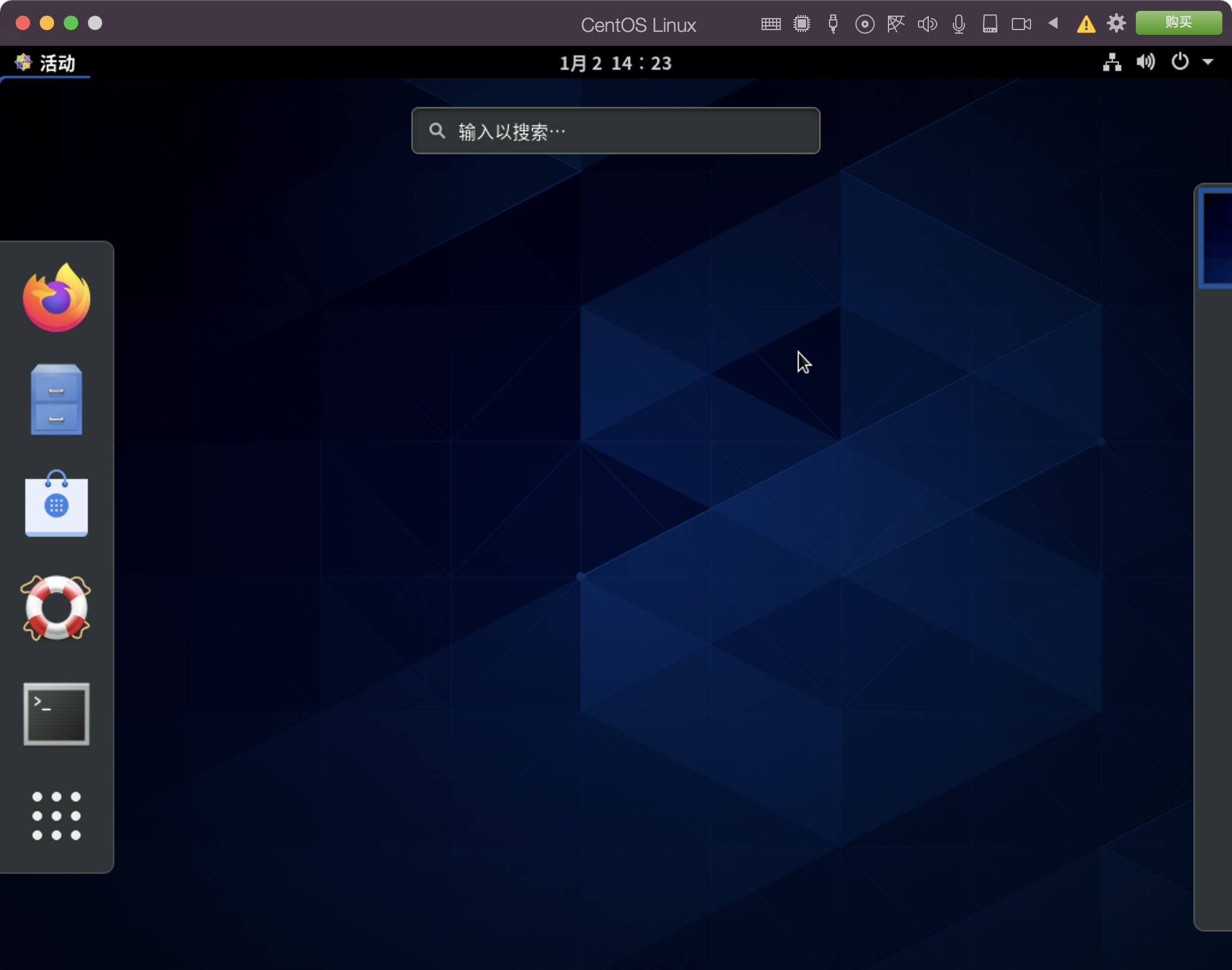Collapse the toolbar with left arrow
This screenshot has width=1232, height=970.
tap(1053, 23)
